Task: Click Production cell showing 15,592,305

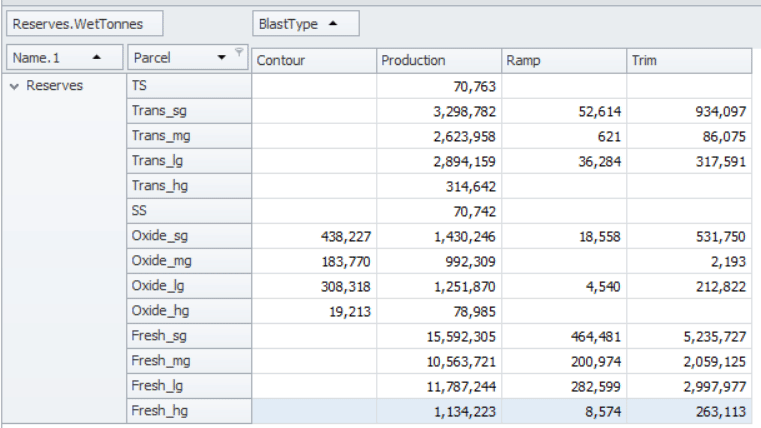Action: tap(438, 336)
